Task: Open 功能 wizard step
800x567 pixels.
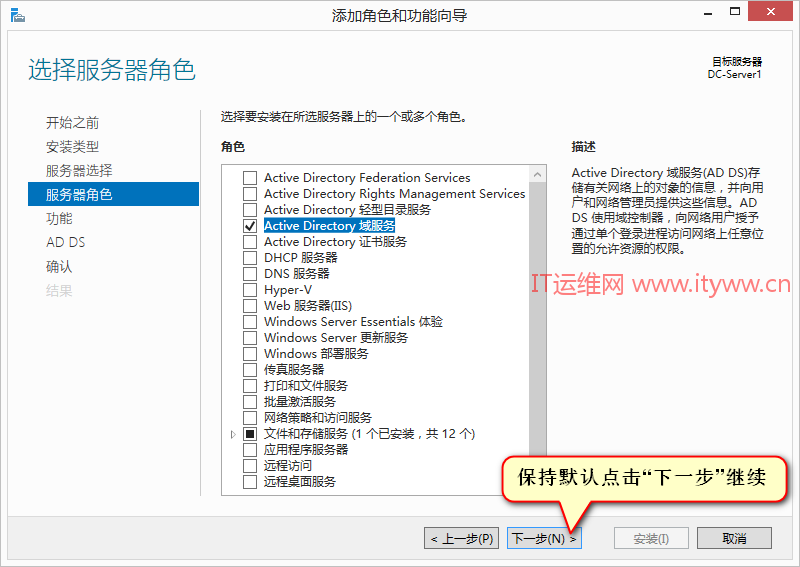Action: pyautogui.click(x=59, y=218)
